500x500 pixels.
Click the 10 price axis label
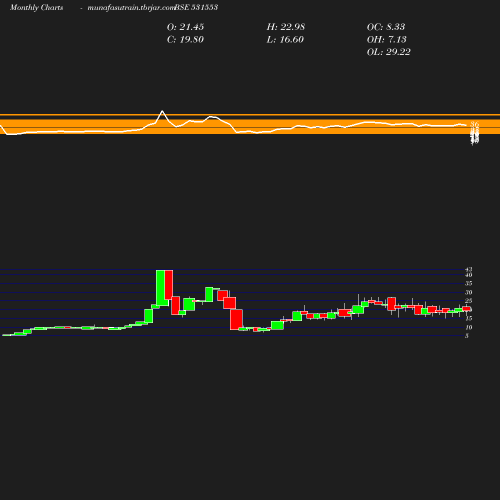469,327
